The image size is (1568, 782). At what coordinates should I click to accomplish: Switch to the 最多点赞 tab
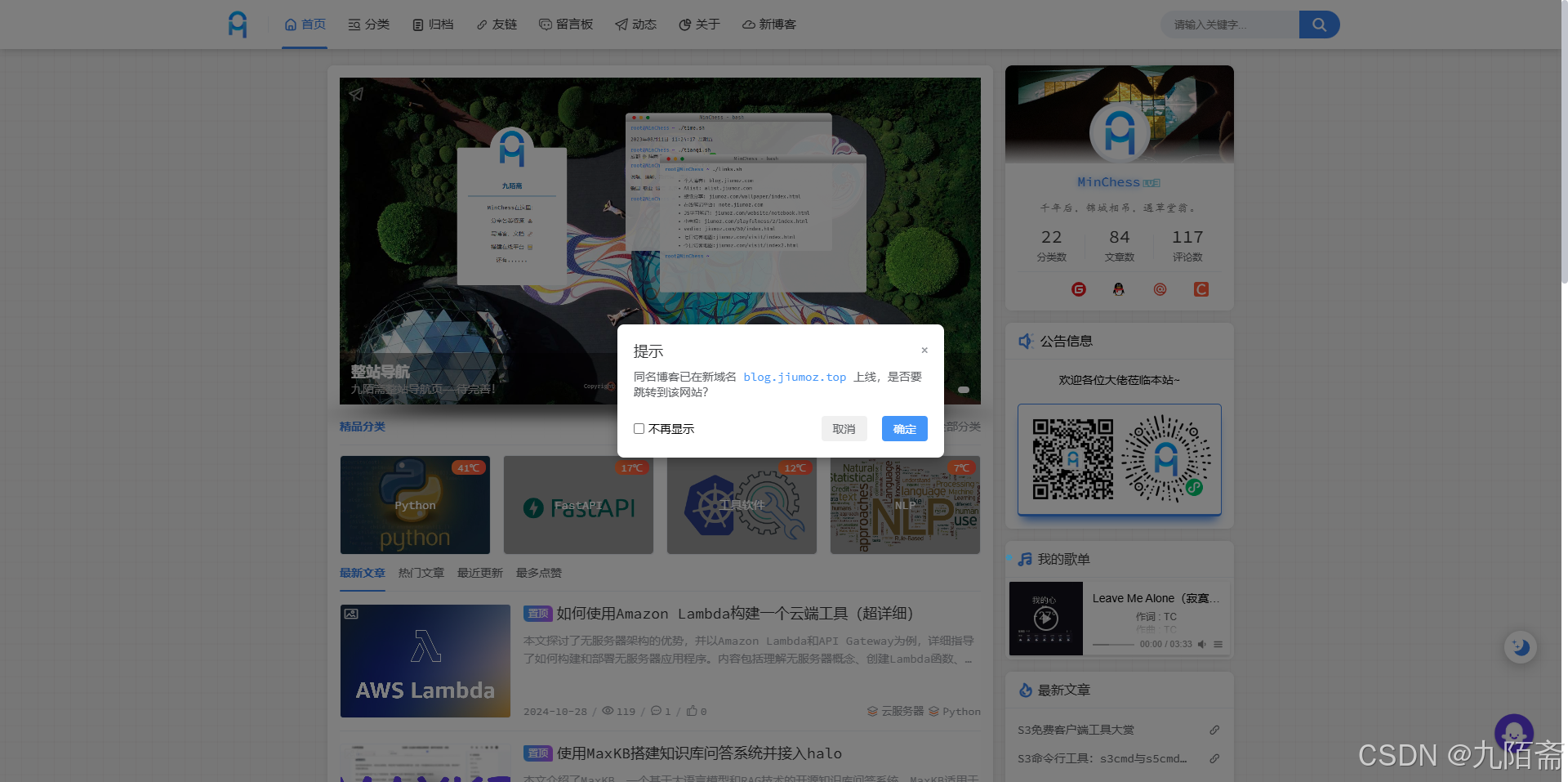coord(539,573)
